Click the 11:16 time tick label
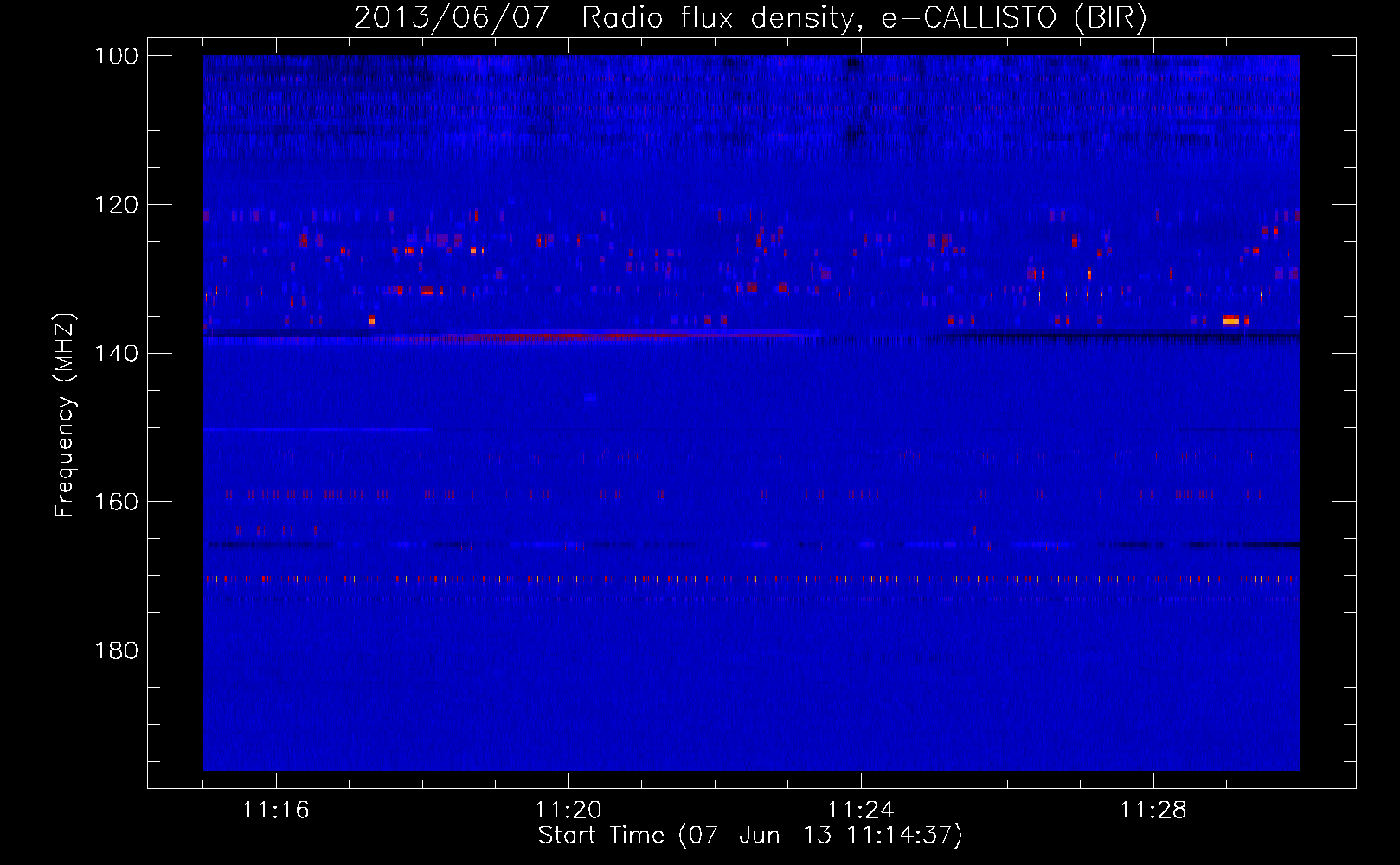This screenshot has width=1400, height=865. coord(276,811)
